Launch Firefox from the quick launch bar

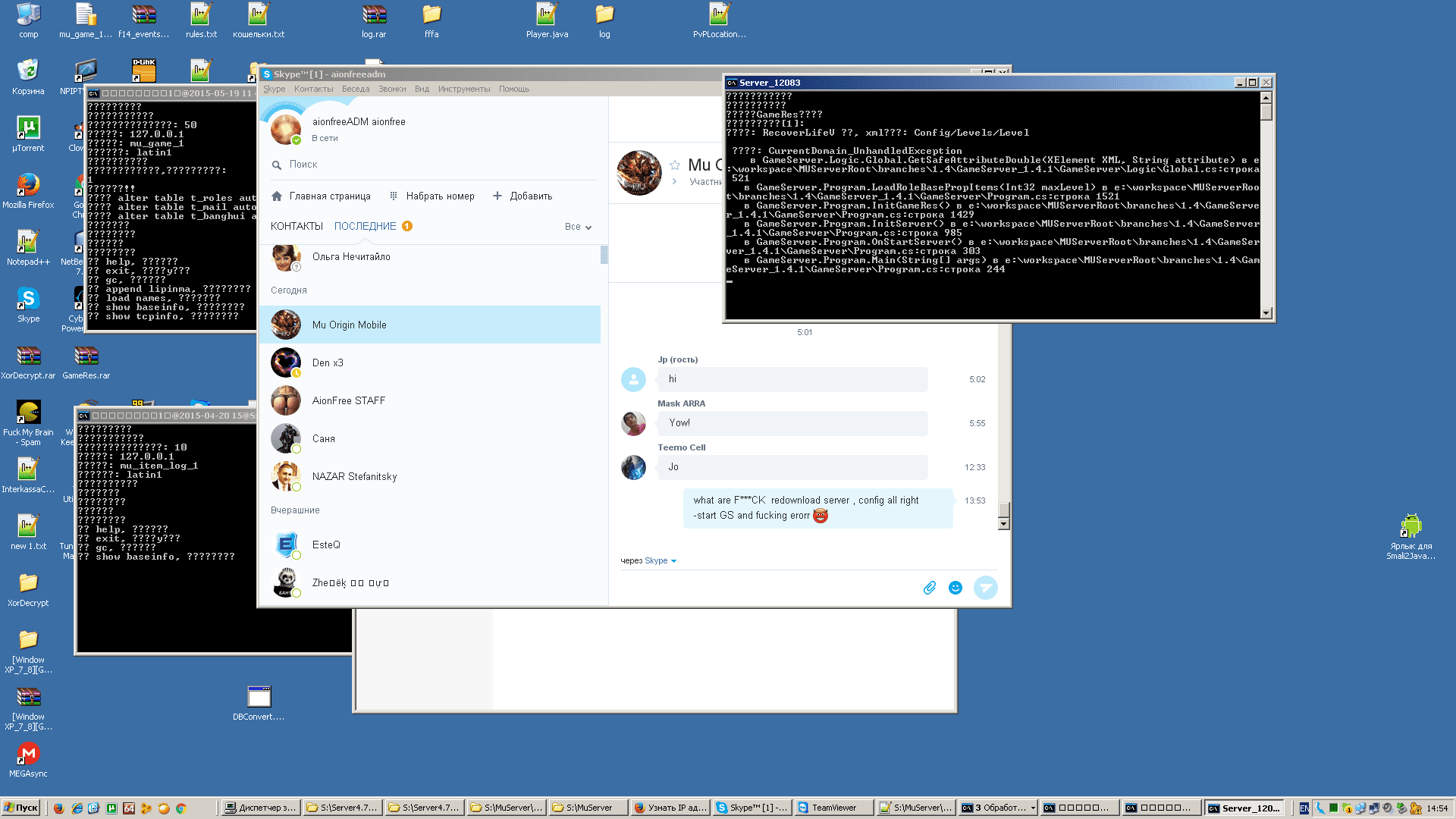coord(58,808)
